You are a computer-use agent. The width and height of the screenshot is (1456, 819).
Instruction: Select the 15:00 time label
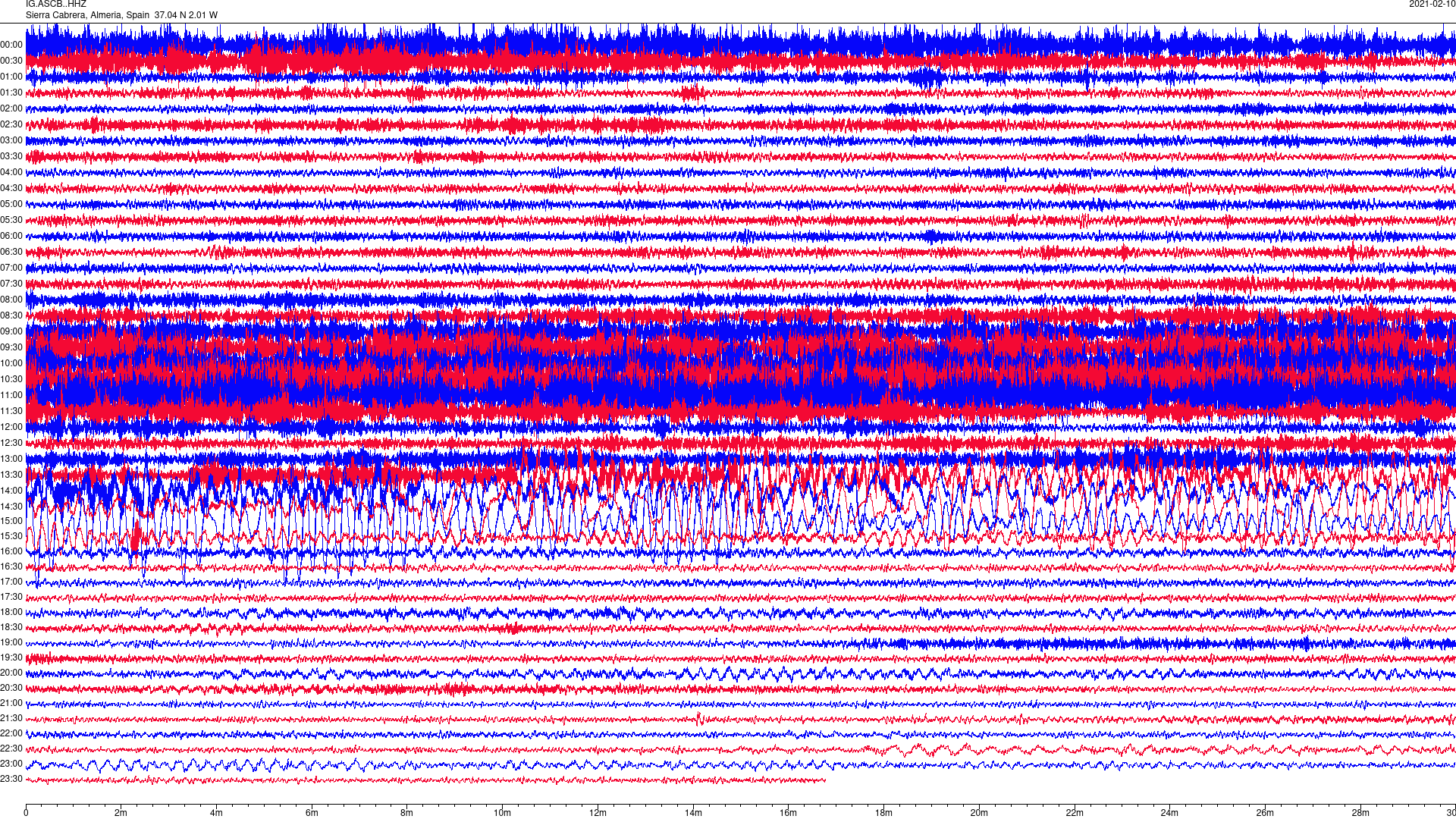(x=11, y=521)
